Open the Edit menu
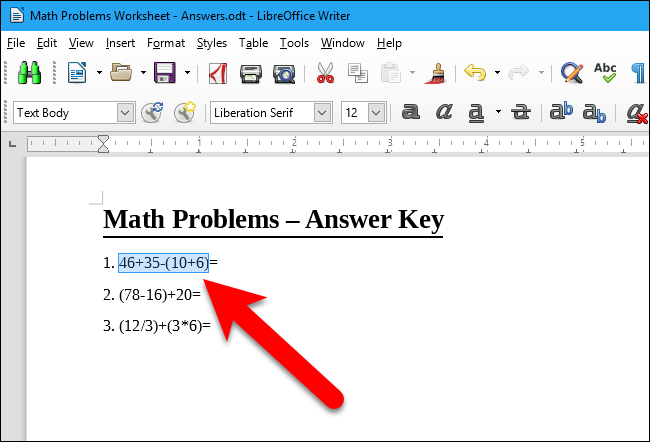 tap(47, 43)
